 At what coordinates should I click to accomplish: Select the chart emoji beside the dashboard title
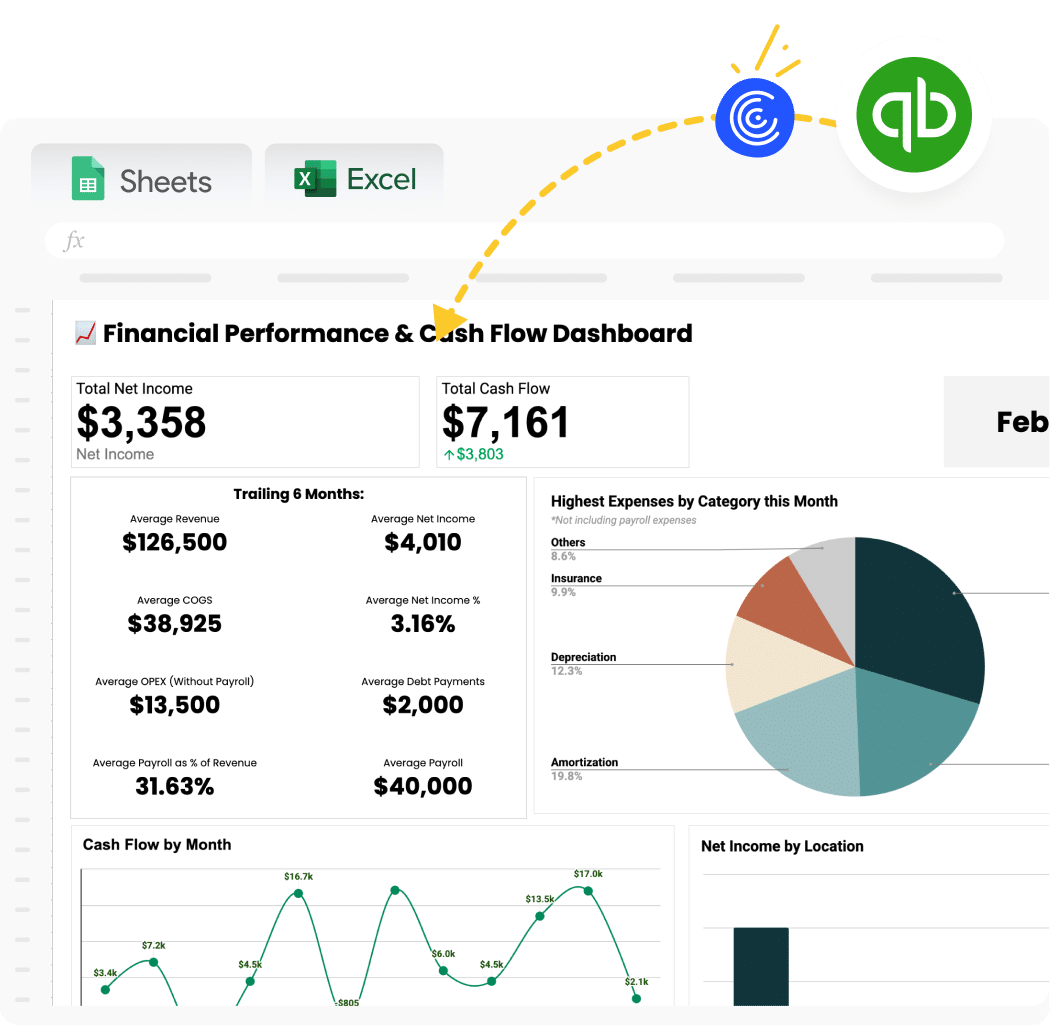(84, 331)
